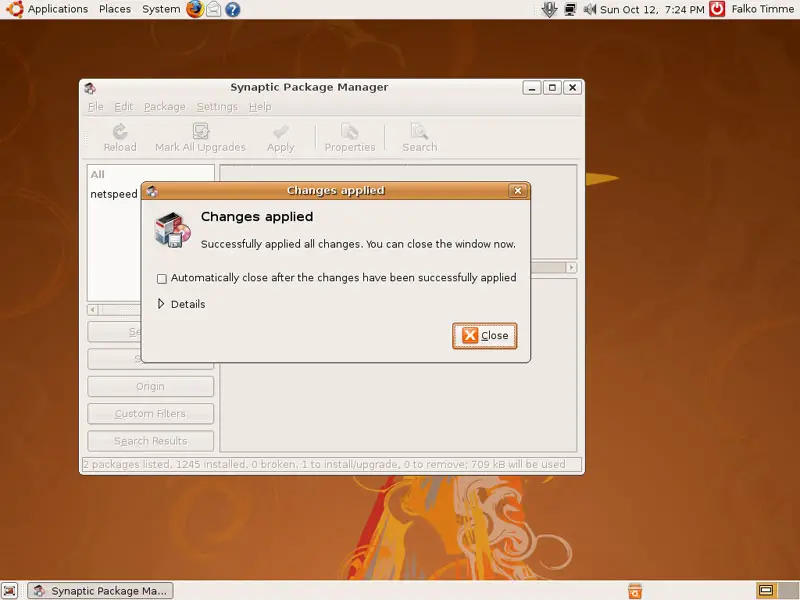The image size is (800, 600).
Task: Click left arrow of category list scrollbar
Action: 92,310
